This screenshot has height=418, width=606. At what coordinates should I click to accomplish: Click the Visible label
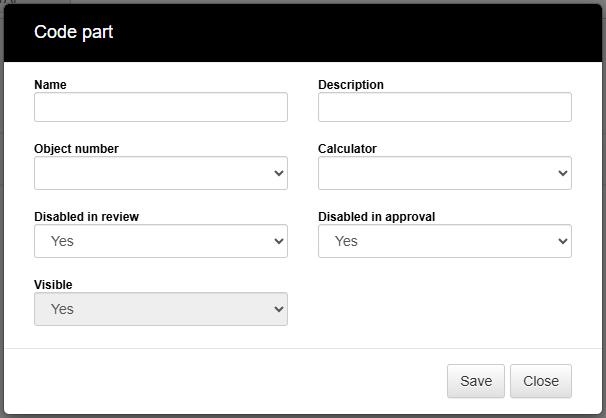pos(53,285)
